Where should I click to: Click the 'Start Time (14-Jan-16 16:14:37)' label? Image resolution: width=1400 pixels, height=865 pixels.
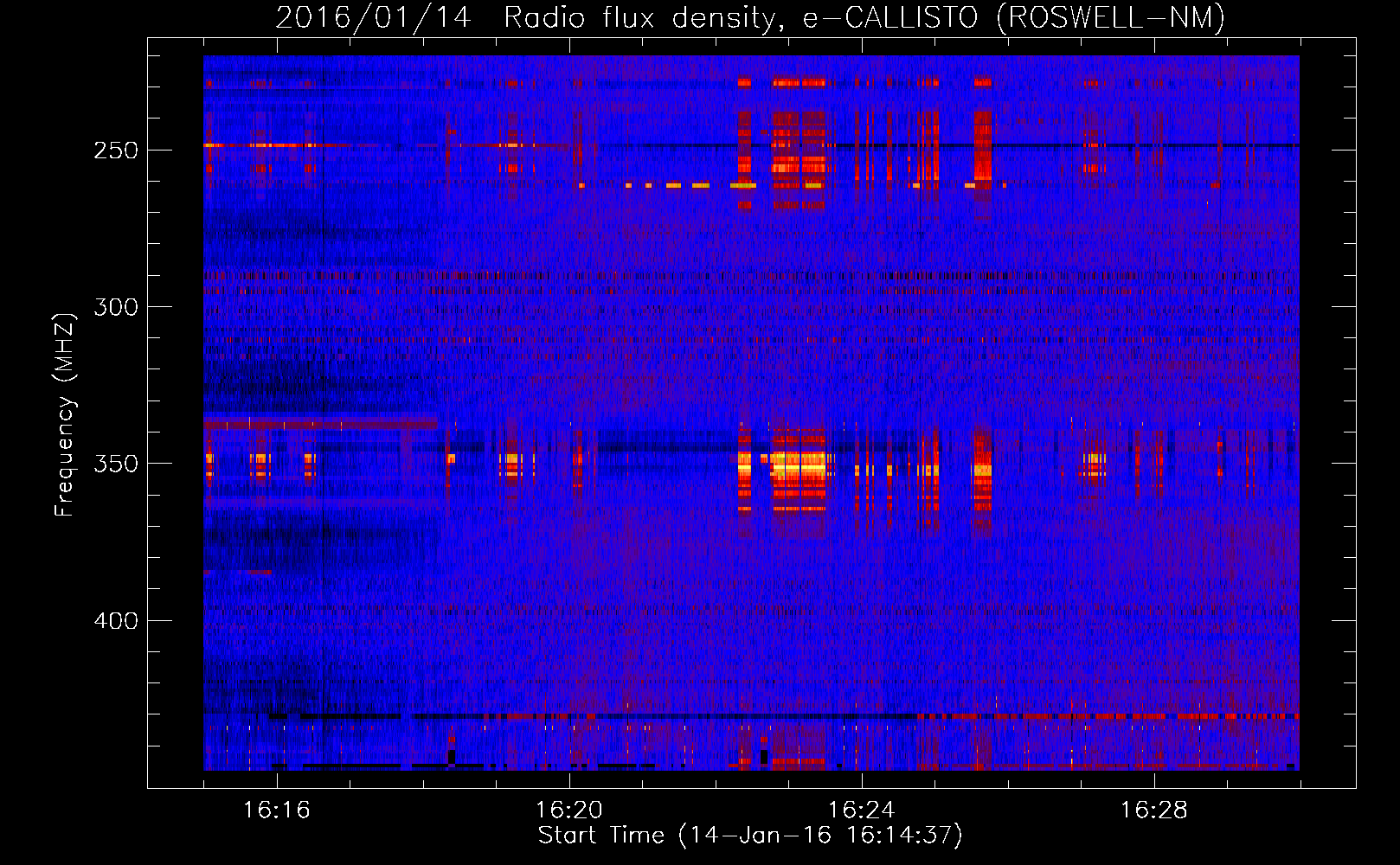click(x=750, y=836)
